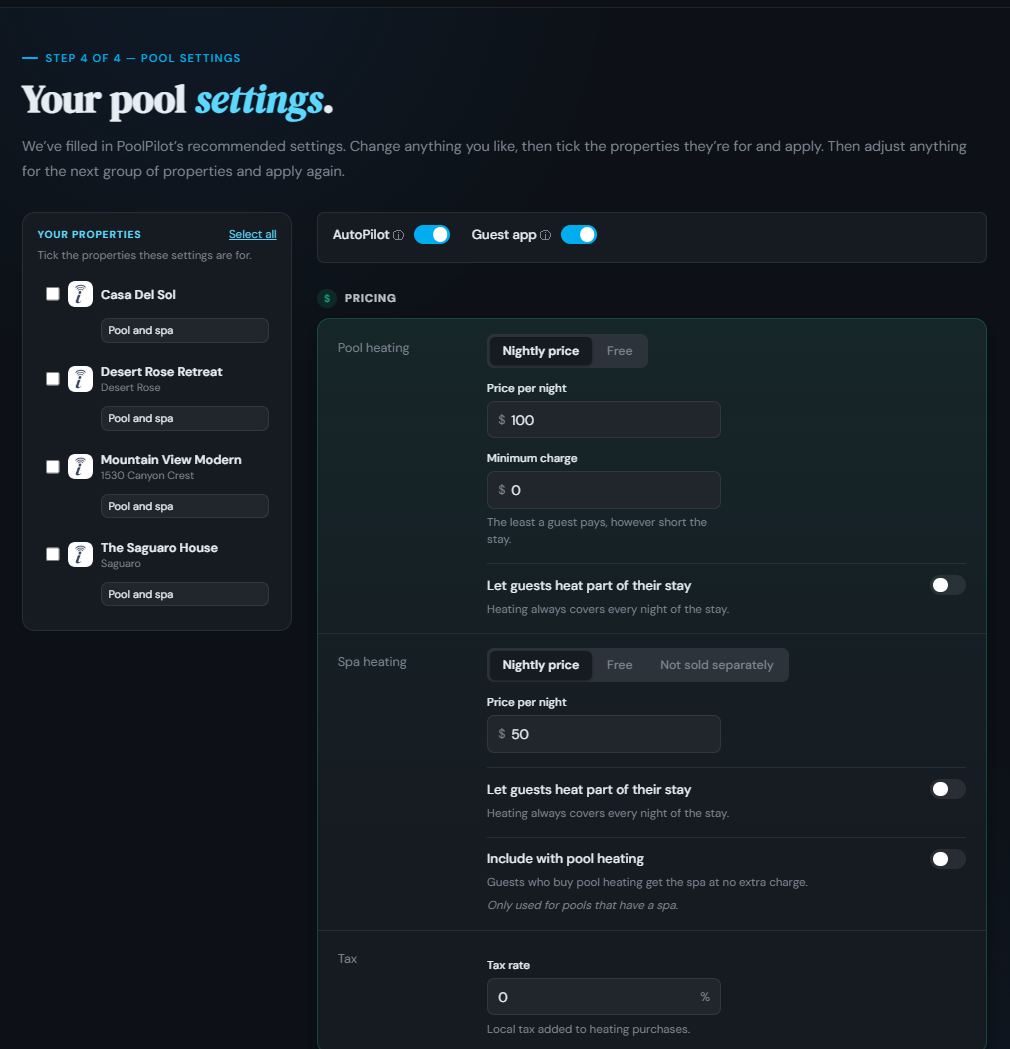Select Nightly price for pool heating
This screenshot has width=1010, height=1049.
click(x=540, y=351)
